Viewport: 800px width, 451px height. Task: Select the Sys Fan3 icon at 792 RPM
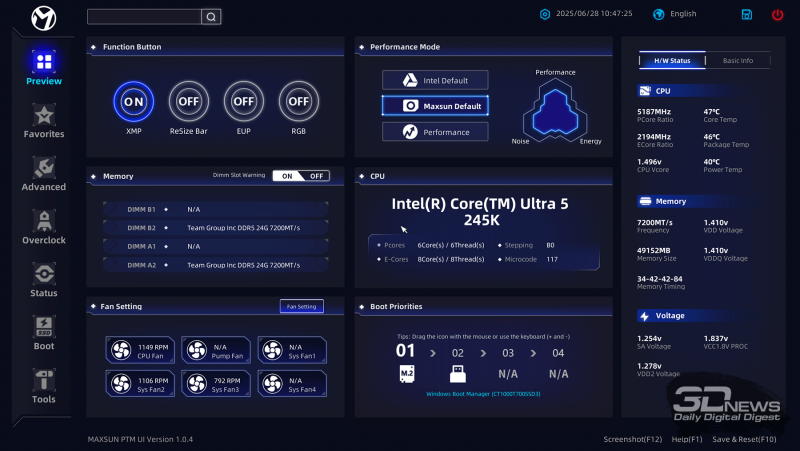click(x=197, y=384)
